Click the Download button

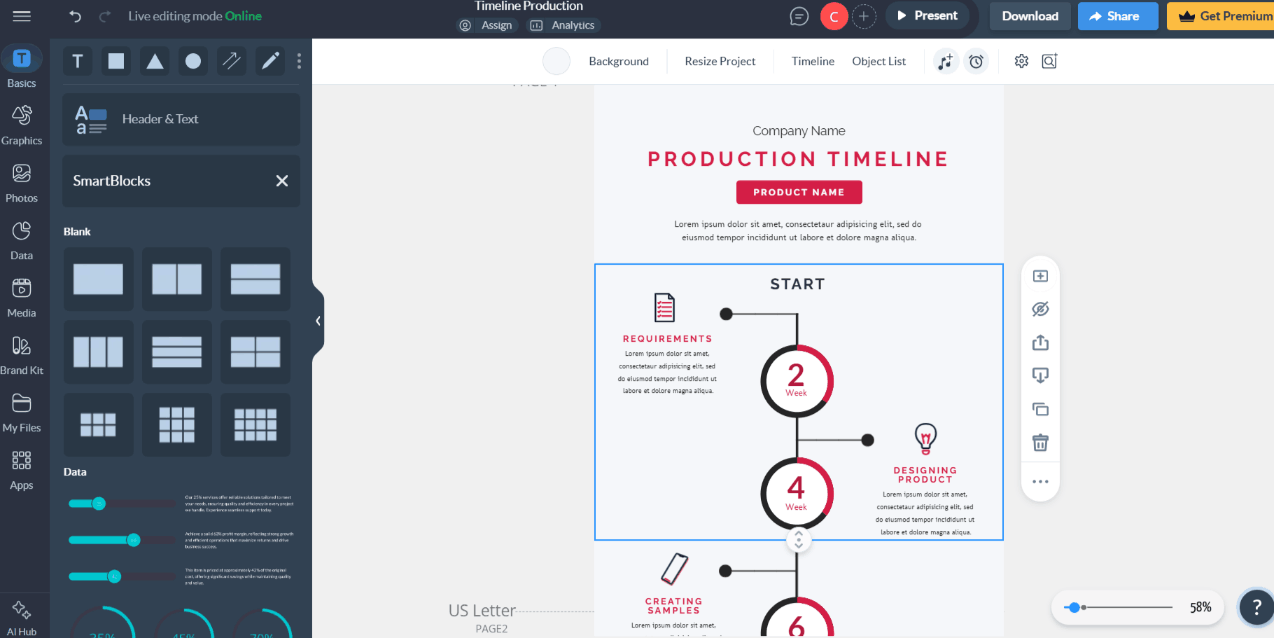pyautogui.click(x=1030, y=16)
